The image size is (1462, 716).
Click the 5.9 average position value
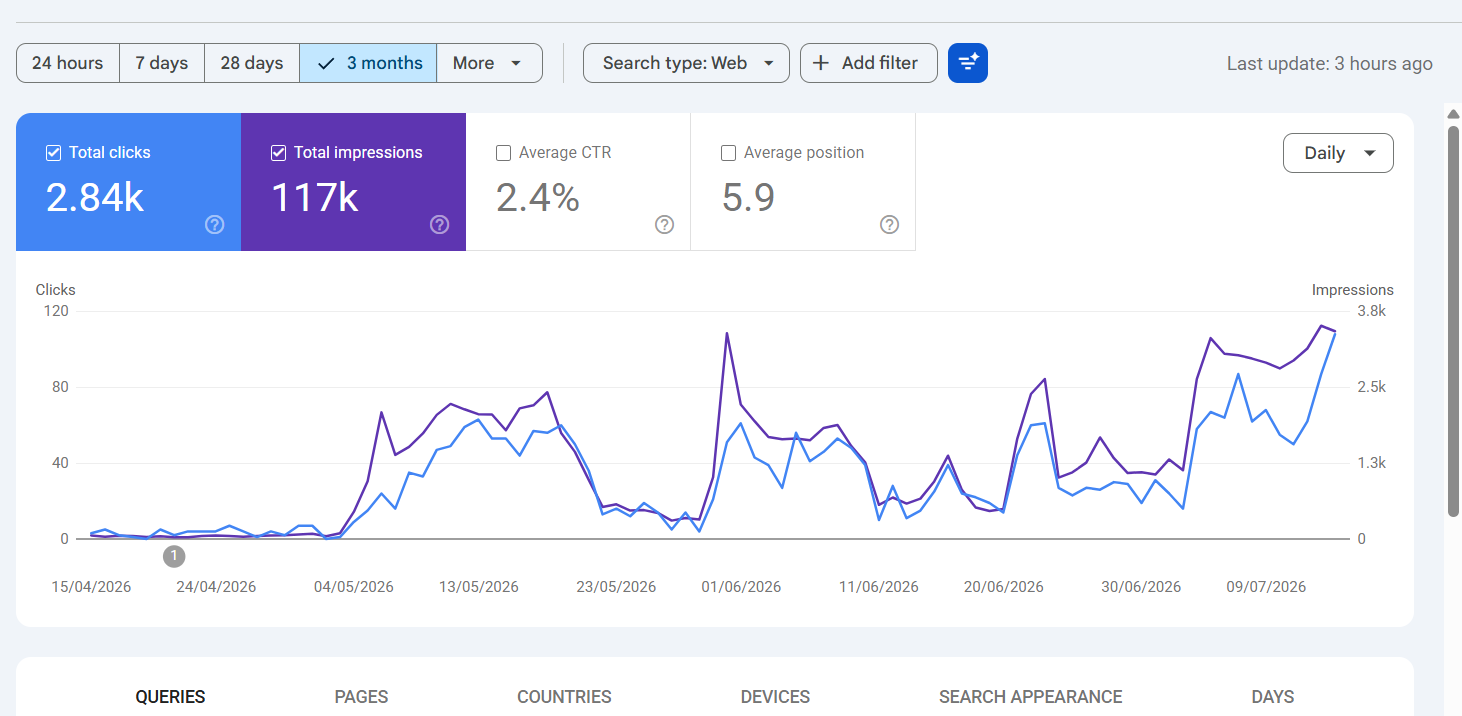point(748,198)
